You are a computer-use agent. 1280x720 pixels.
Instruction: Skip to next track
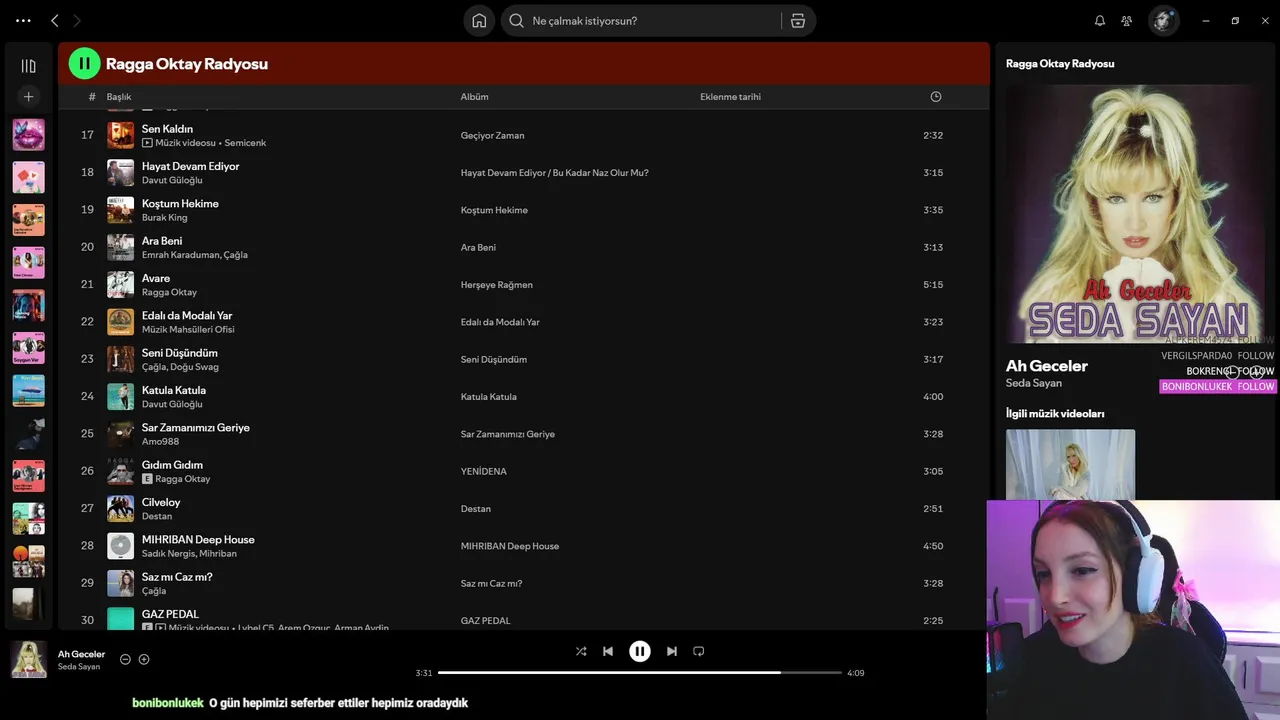tap(672, 651)
